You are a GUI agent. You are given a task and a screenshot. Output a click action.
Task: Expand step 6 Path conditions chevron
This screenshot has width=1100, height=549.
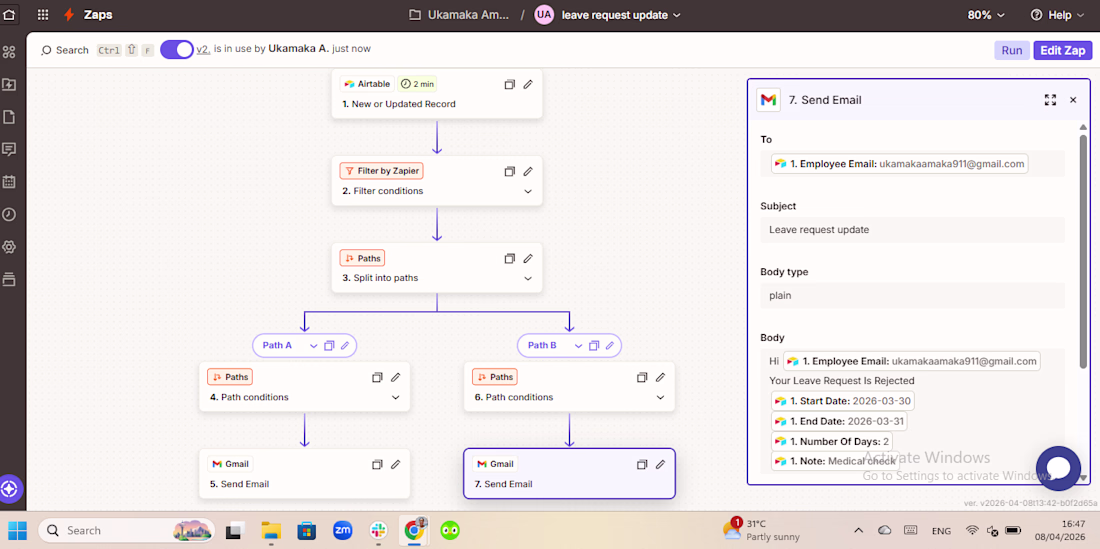click(x=660, y=398)
